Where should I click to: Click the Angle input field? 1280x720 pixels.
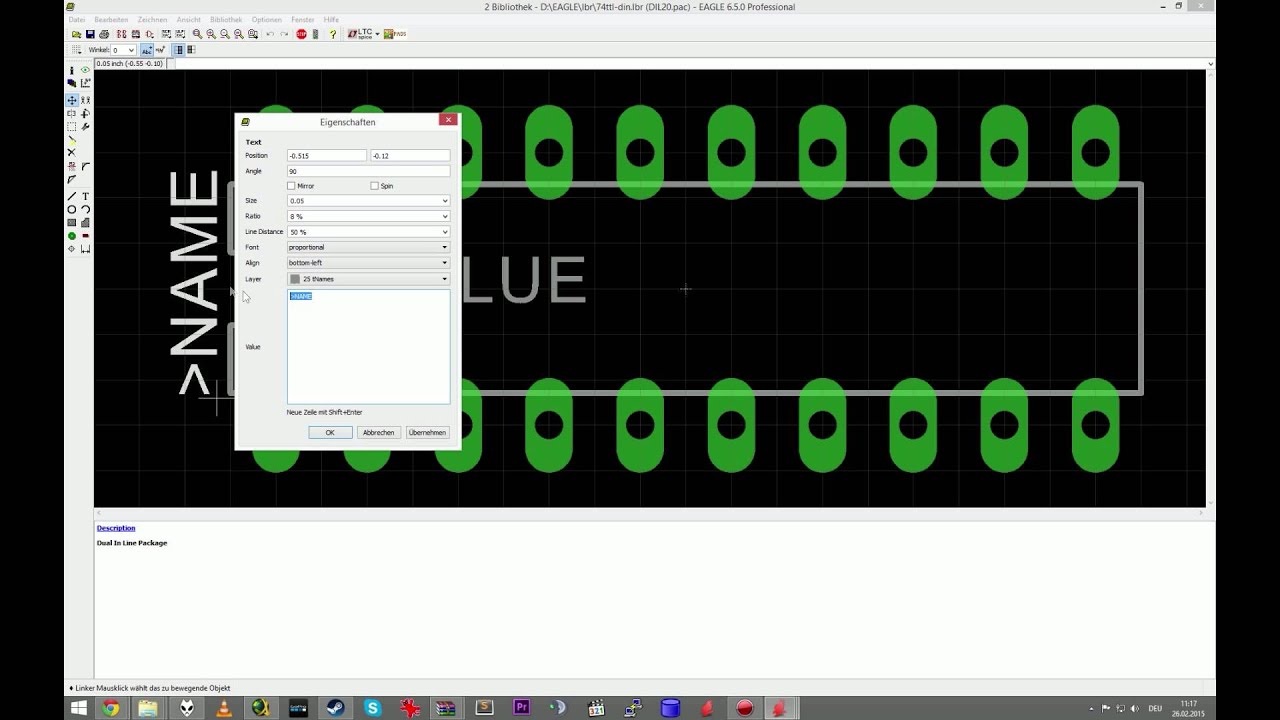[368, 171]
